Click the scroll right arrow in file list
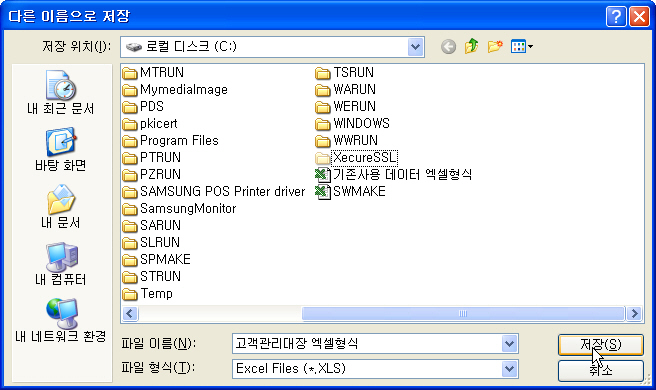This screenshot has height=390, width=656. coord(635,313)
